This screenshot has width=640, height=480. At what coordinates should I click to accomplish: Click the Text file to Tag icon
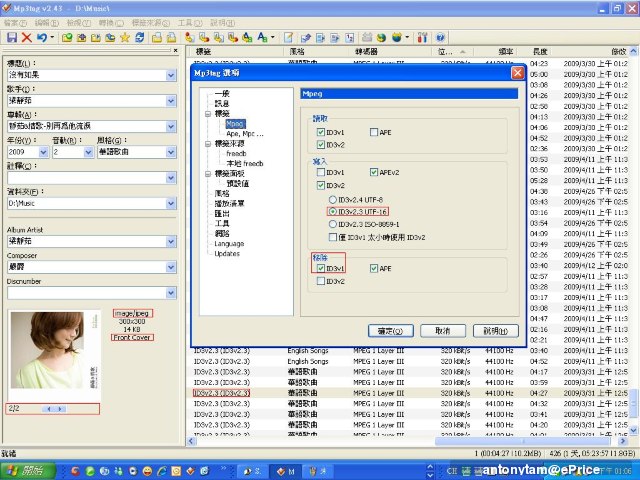[x=233, y=38]
